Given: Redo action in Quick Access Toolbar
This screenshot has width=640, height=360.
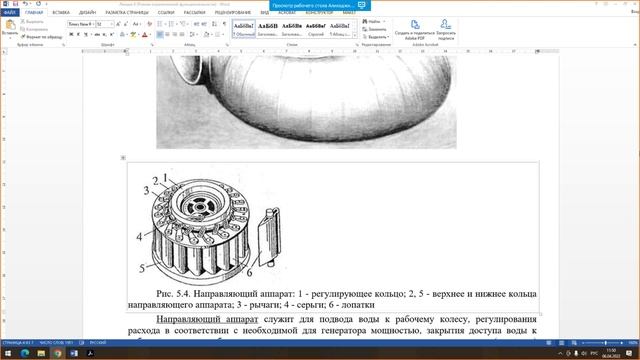Looking at the screenshot, I should click(x=38, y=4).
